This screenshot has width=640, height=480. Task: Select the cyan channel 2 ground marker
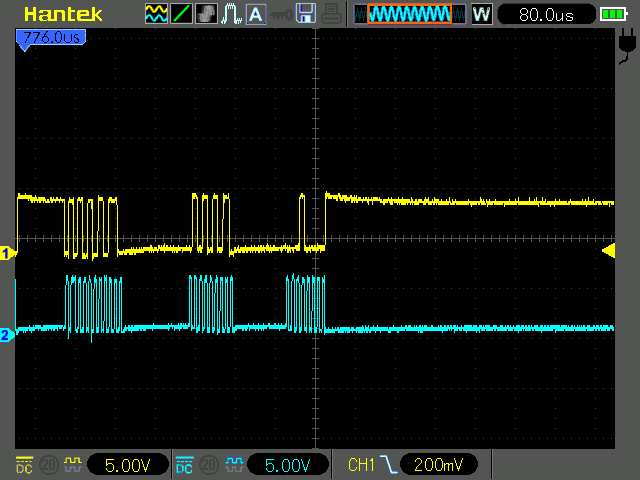[x=7, y=335]
